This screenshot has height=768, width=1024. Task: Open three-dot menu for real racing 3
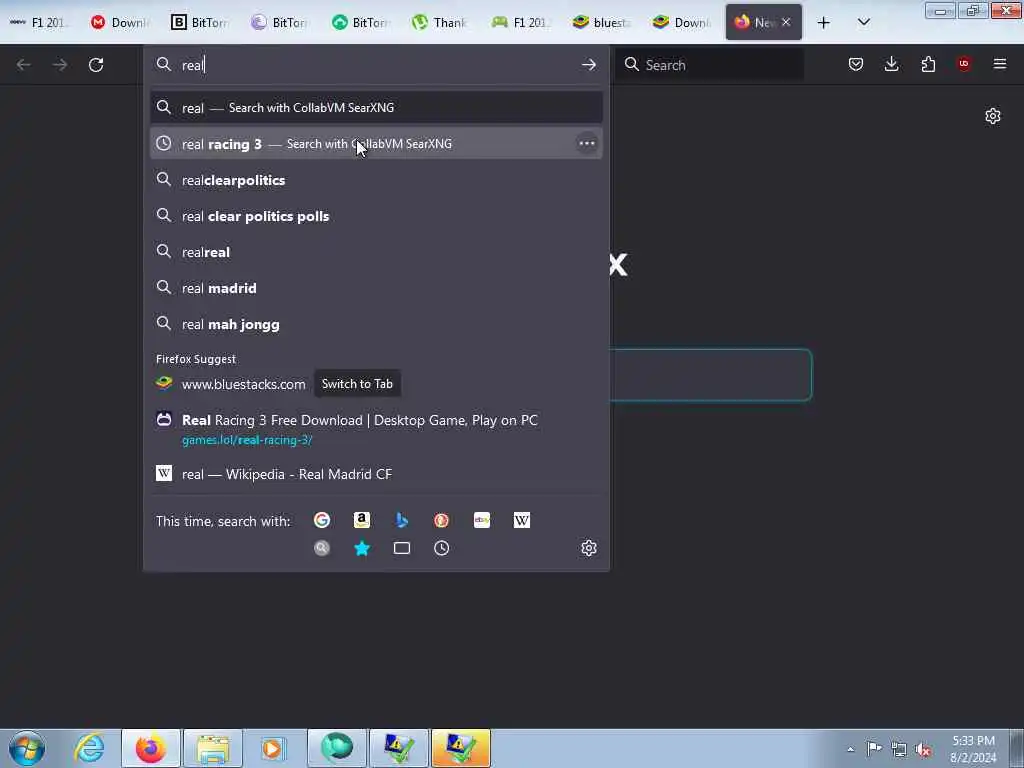(586, 144)
